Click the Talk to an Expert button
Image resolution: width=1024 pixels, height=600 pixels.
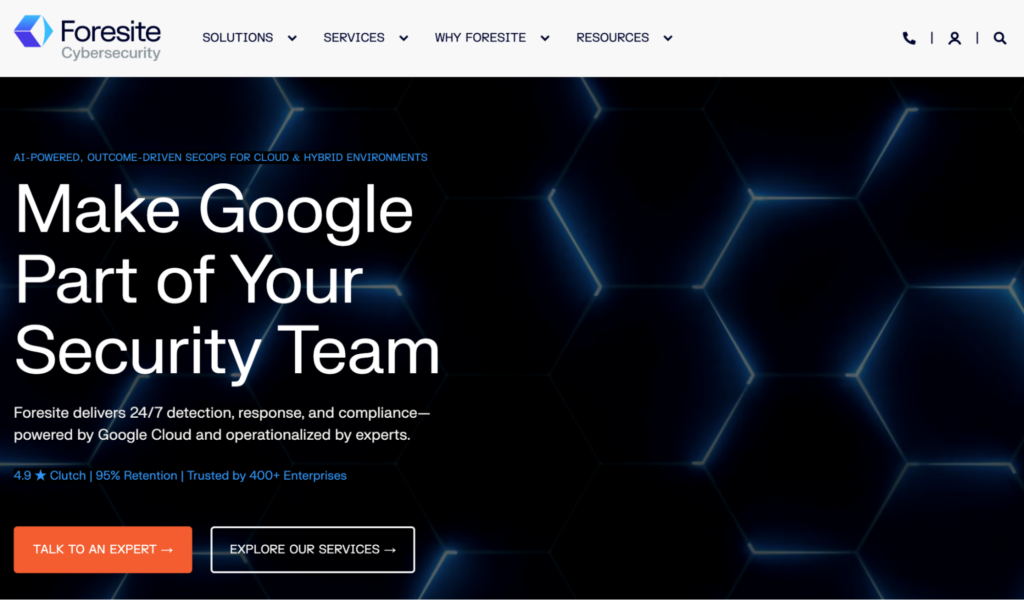pyautogui.click(x=102, y=549)
